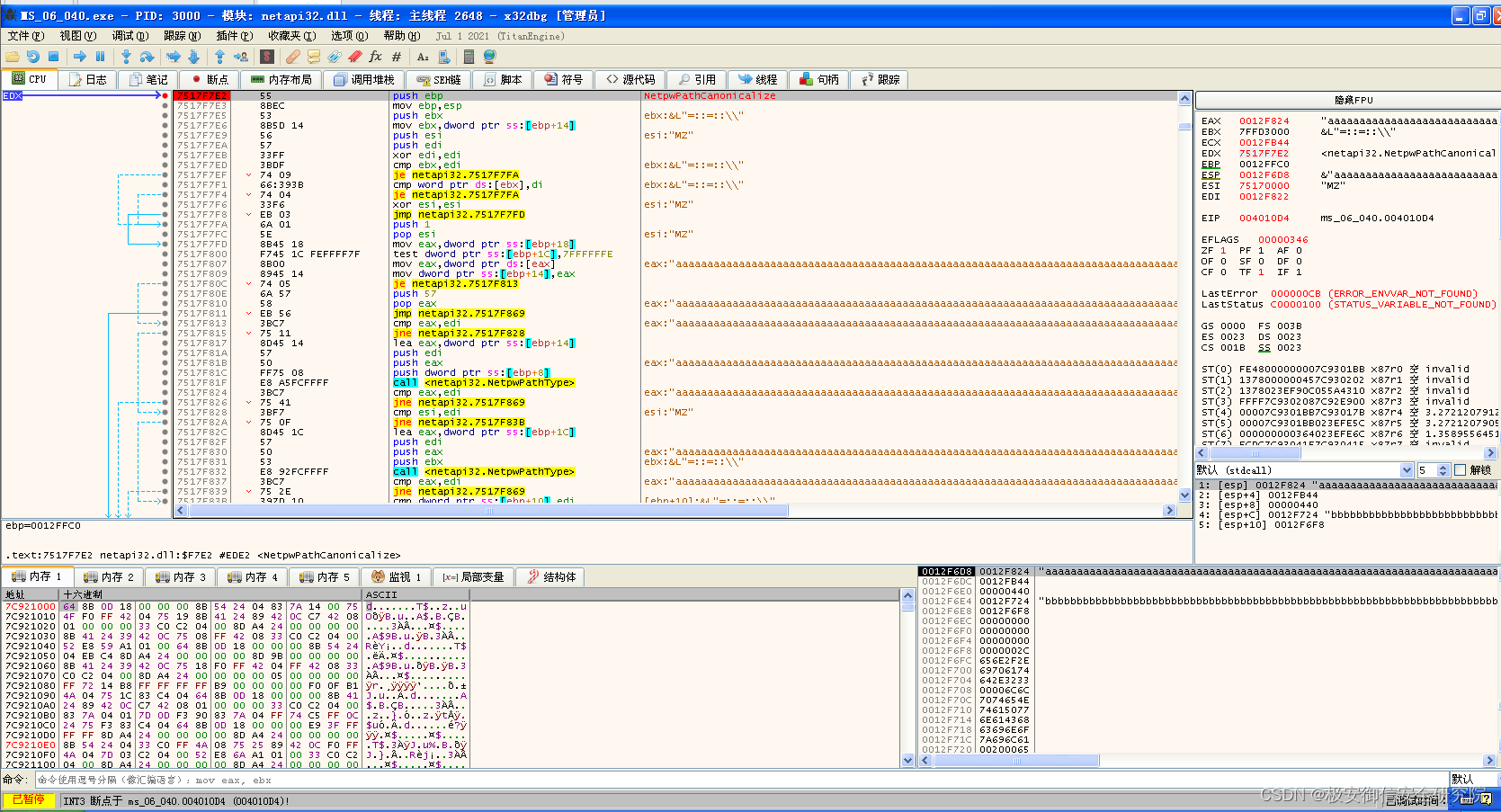Screen dimensions: 1501x812
Task: Click the step over icon
Action: click(x=147, y=57)
